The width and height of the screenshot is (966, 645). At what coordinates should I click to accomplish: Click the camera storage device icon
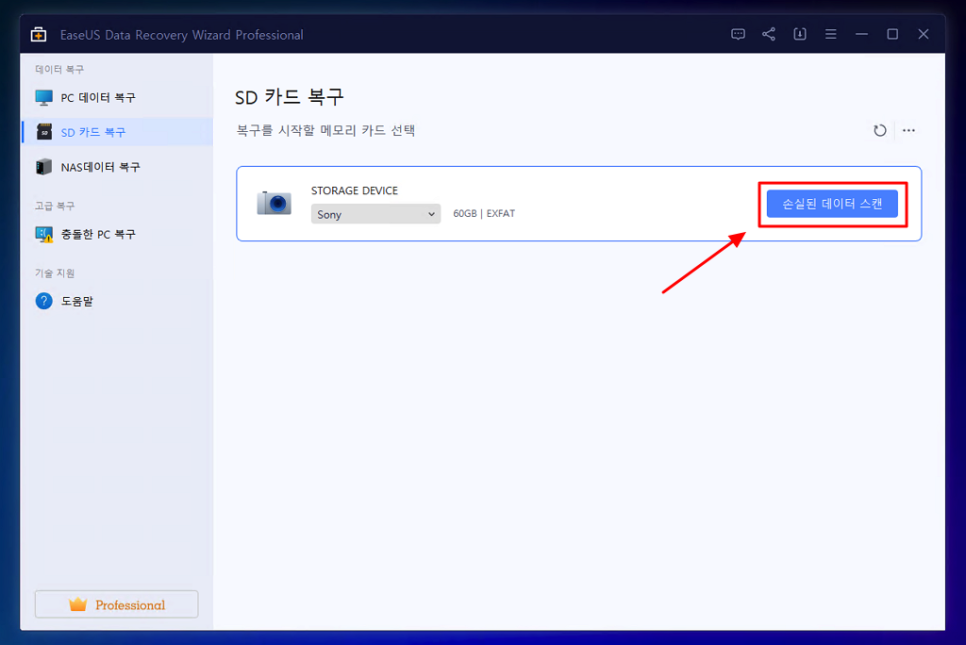coord(274,203)
